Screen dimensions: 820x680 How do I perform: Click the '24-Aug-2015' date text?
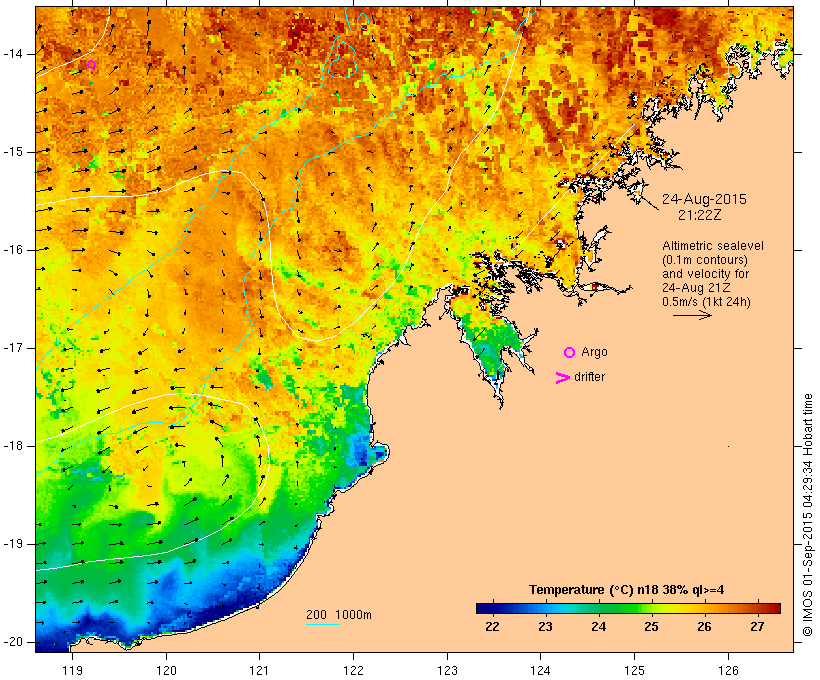704,199
